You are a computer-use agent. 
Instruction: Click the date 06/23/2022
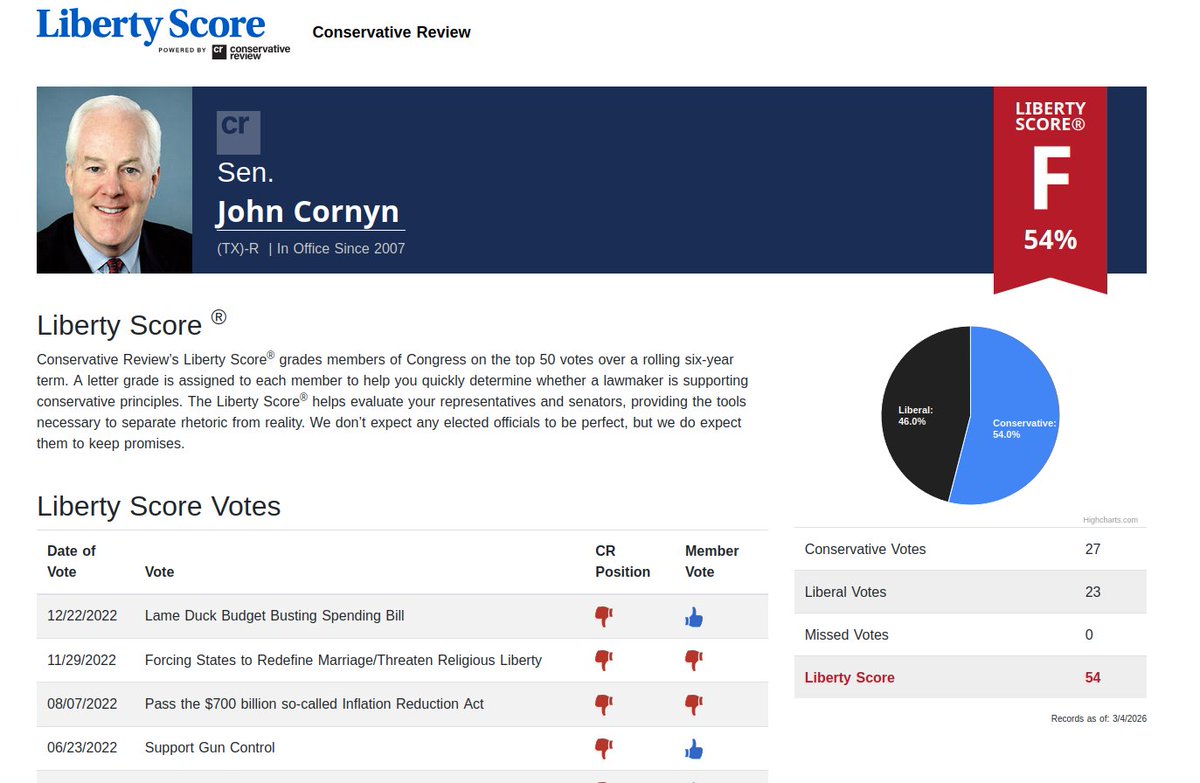click(82, 748)
